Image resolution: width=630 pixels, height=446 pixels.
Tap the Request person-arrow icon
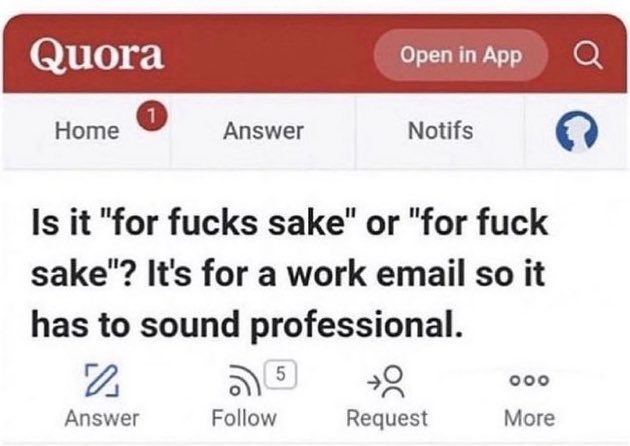pos(386,380)
